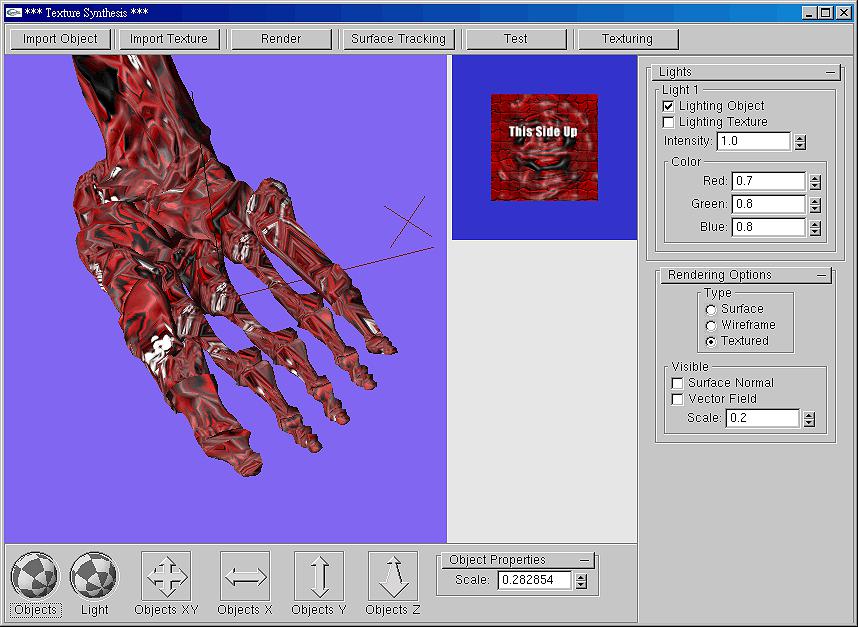This screenshot has height=627, width=858.
Task: Collapse the Rendering Options panel
Action: (822, 275)
